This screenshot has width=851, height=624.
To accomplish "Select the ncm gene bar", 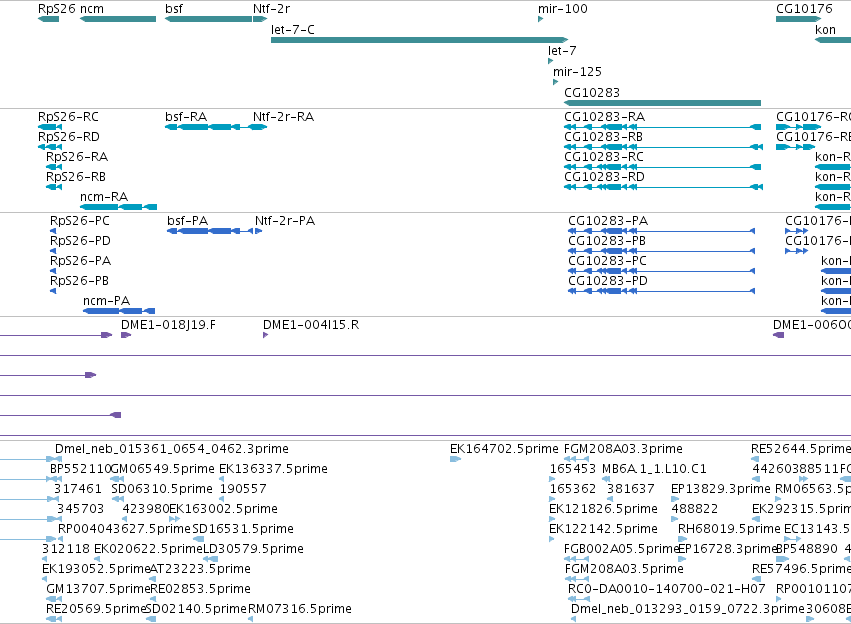I will click(118, 19).
